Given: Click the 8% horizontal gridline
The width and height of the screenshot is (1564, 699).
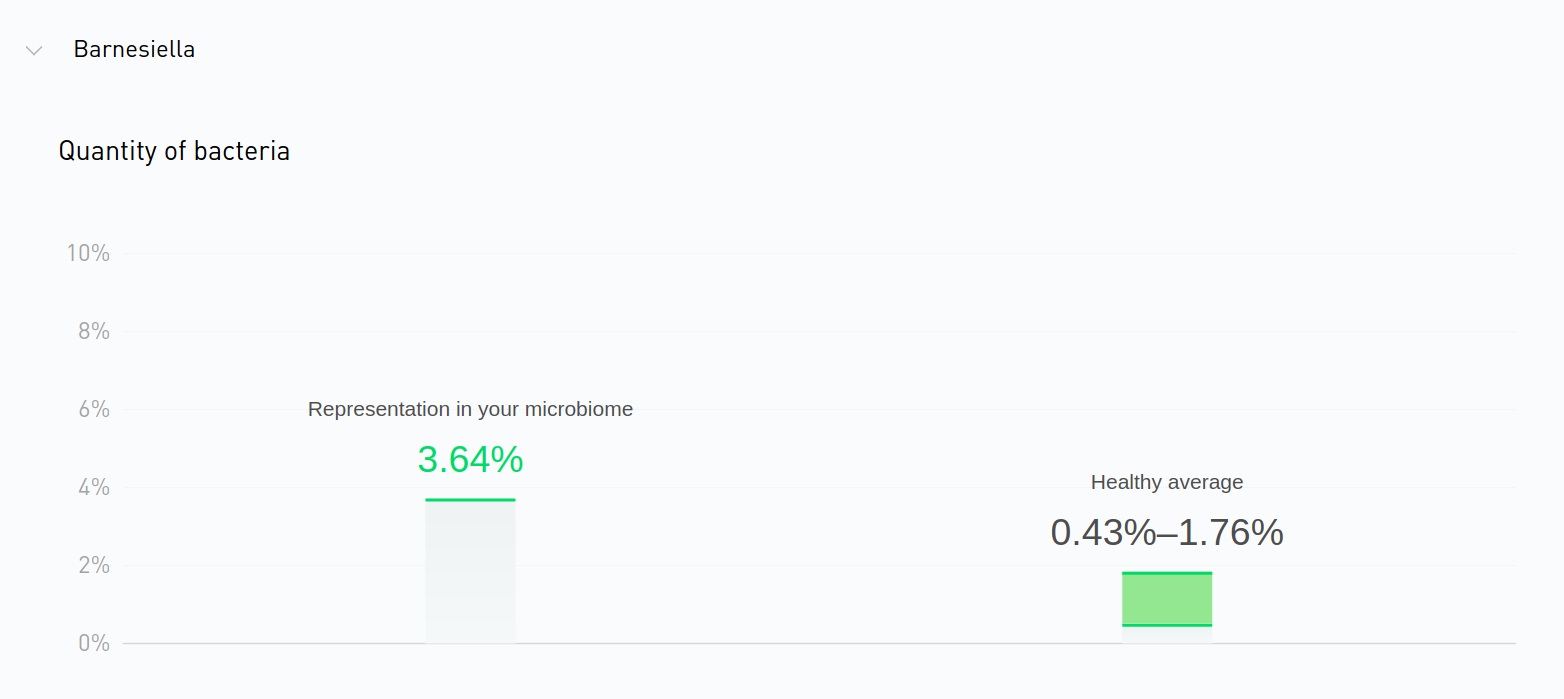Looking at the screenshot, I should (800, 331).
